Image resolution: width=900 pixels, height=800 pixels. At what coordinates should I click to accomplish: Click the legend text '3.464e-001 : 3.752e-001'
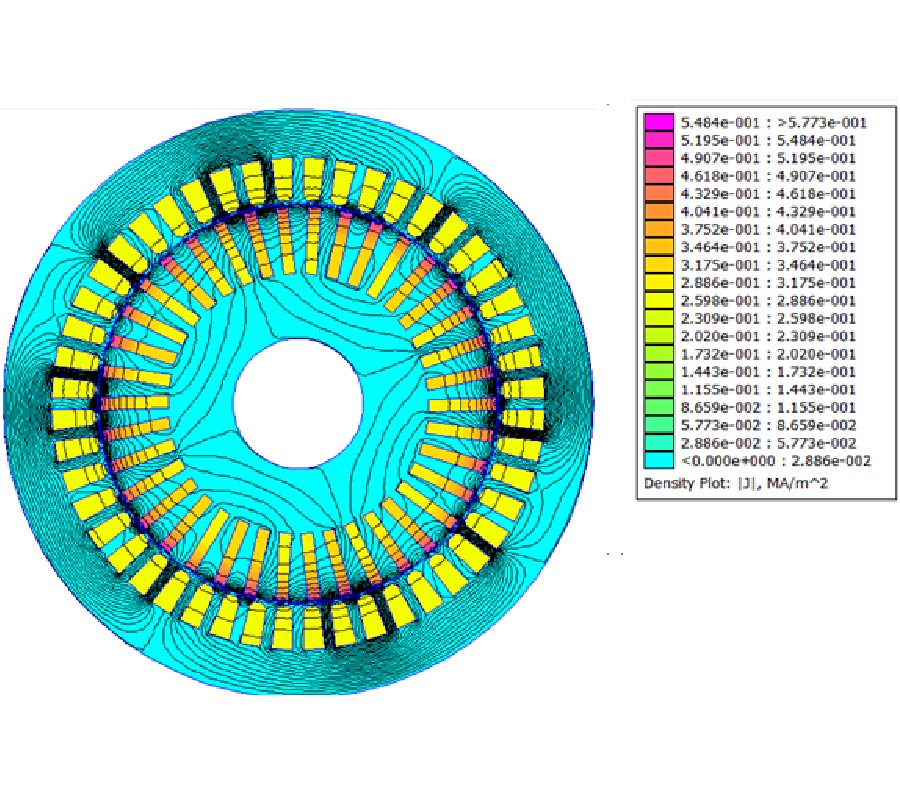767,248
